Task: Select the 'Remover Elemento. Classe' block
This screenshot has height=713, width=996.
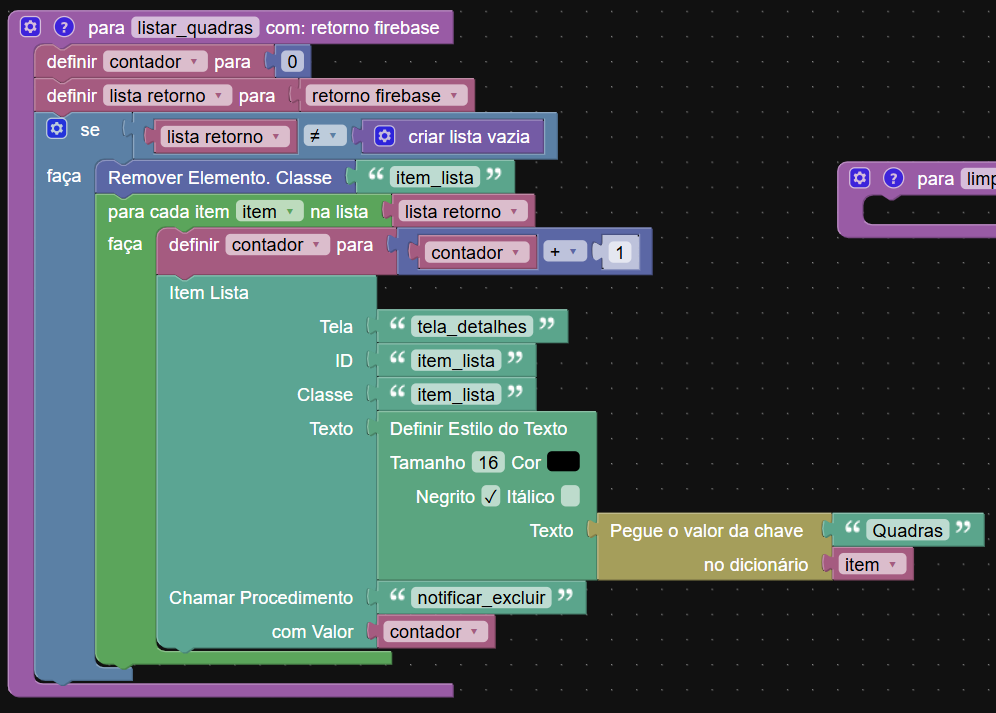Action: point(220,178)
